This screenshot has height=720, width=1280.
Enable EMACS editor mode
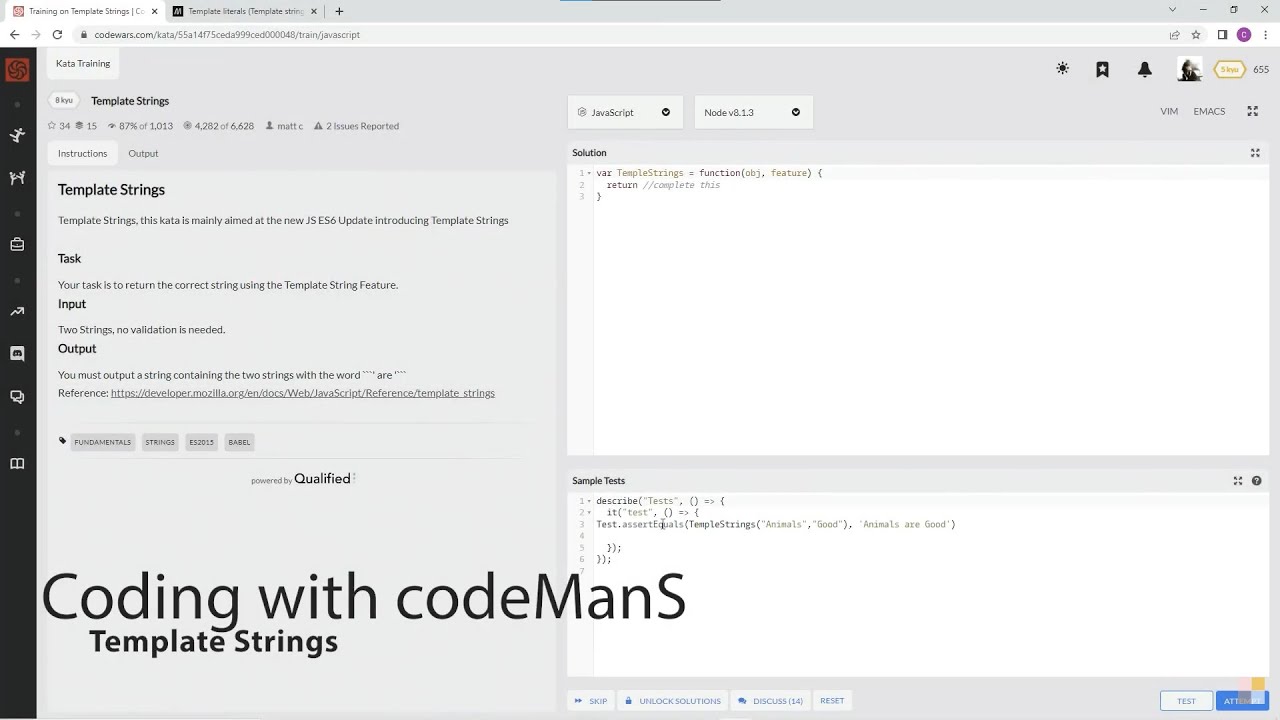(x=1209, y=111)
